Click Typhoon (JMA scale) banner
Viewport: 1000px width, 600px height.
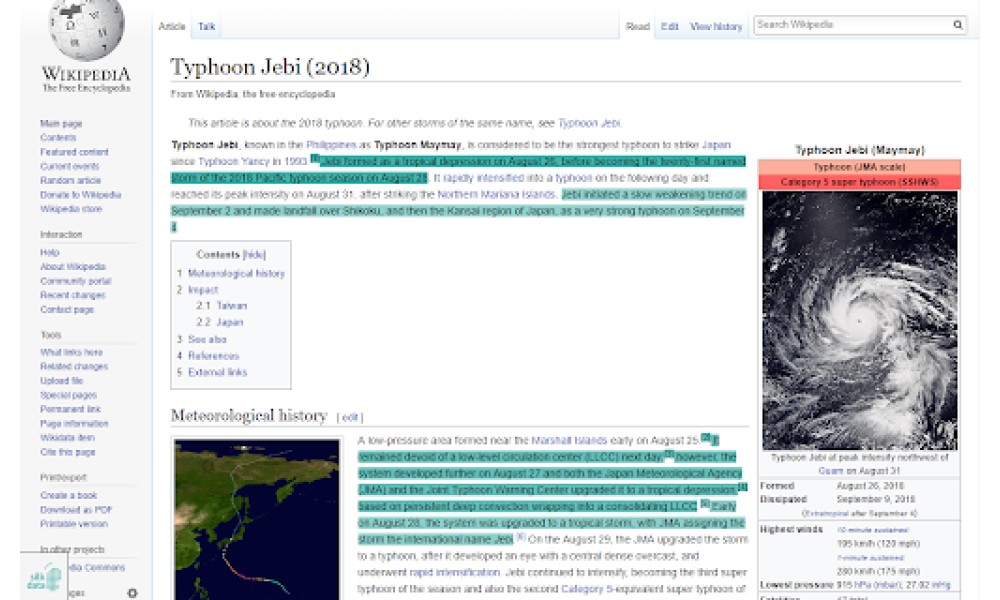(x=859, y=167)
